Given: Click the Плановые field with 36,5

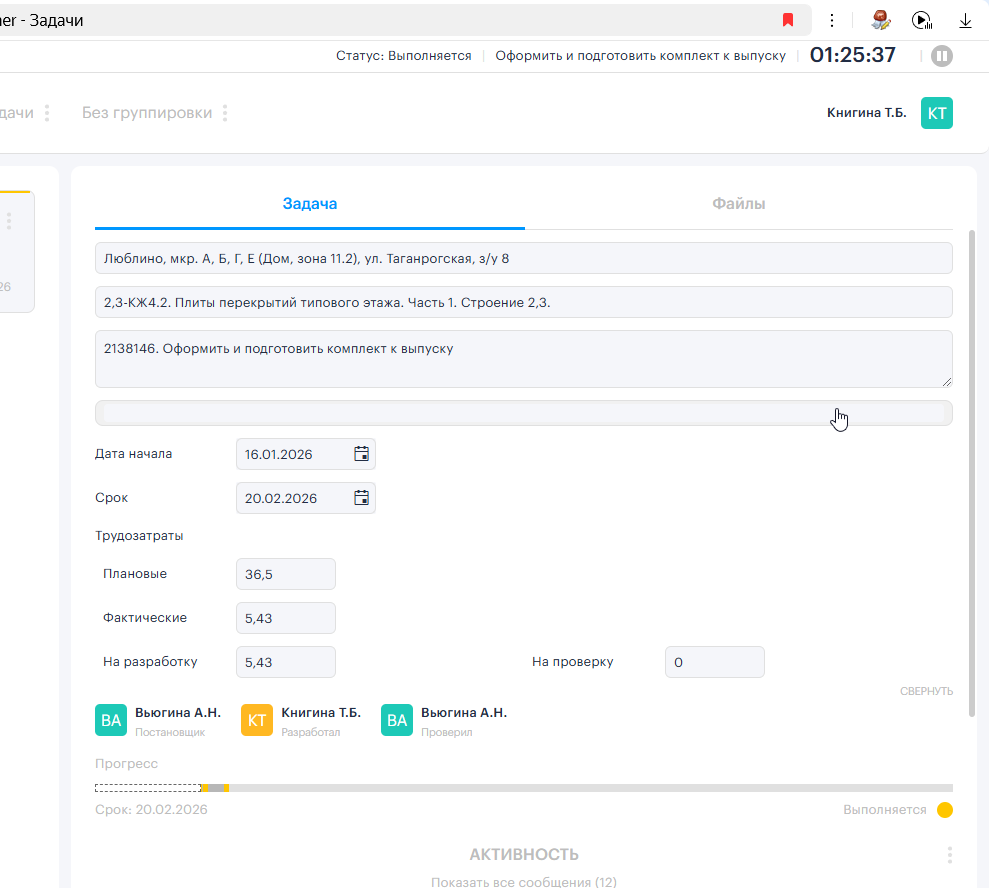Looking at the screenshot, I should coord(286,574).
